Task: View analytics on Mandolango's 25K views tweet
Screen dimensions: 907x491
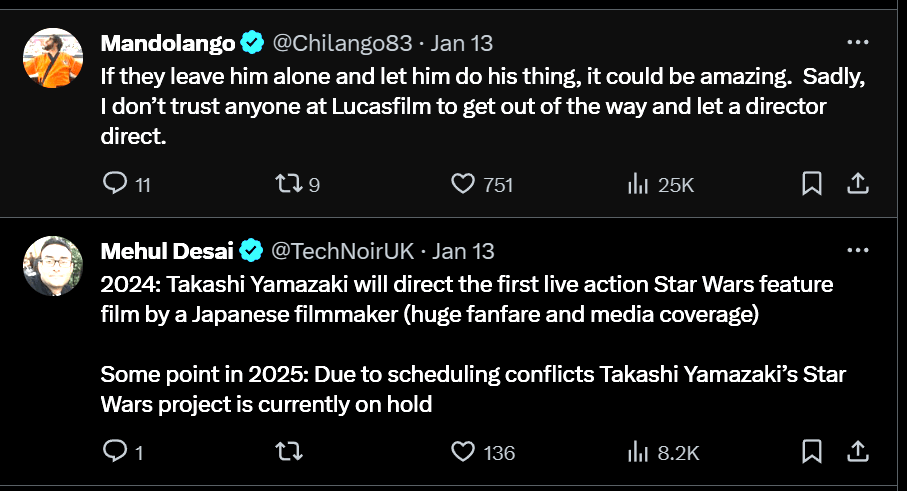Action: point(637,183)
